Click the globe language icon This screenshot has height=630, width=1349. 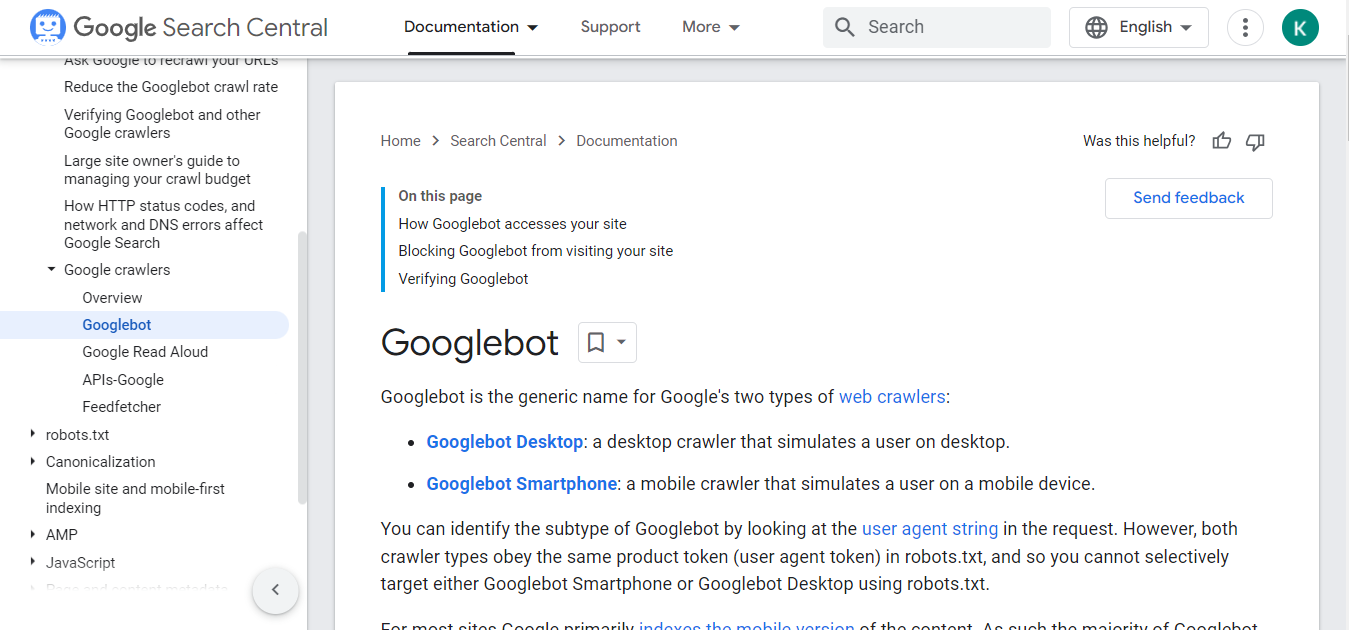[1098, 27]
